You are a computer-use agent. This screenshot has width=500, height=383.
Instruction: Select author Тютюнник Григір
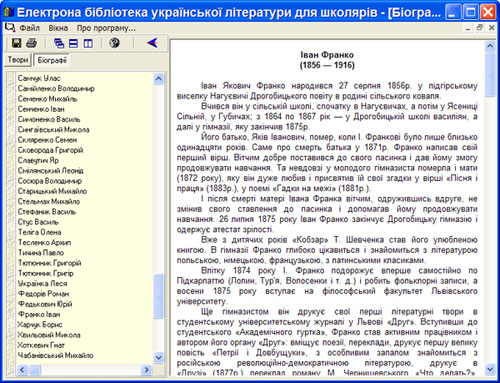pos(45,273)
